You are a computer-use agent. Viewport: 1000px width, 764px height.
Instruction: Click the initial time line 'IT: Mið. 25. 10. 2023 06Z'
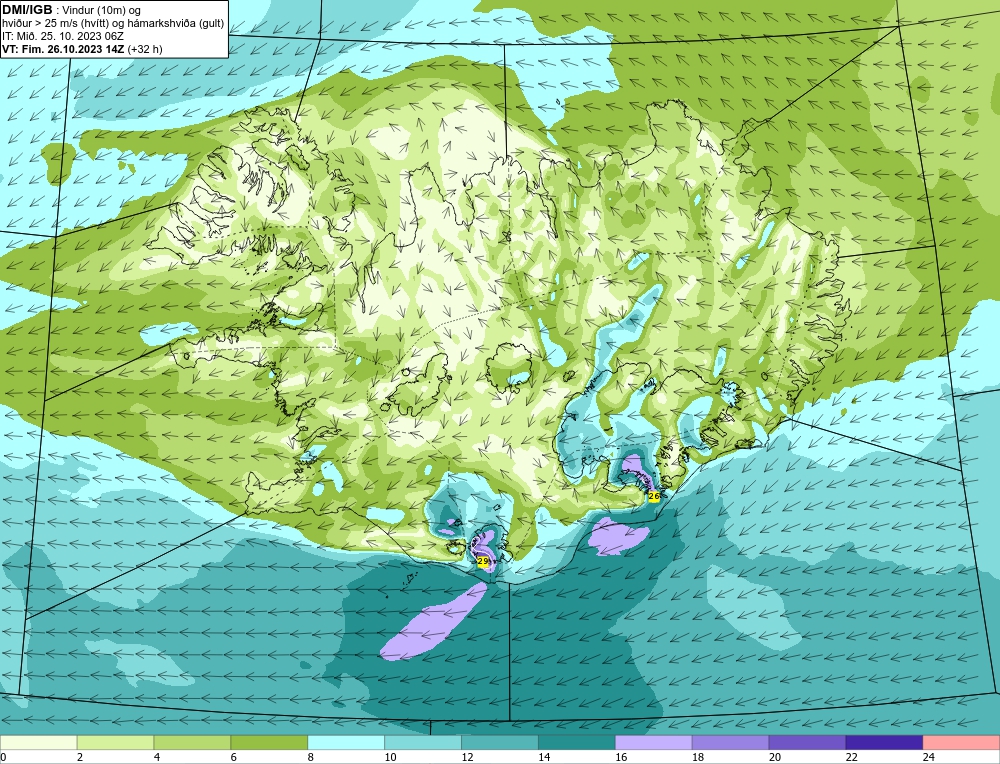(x=62, y=36)
